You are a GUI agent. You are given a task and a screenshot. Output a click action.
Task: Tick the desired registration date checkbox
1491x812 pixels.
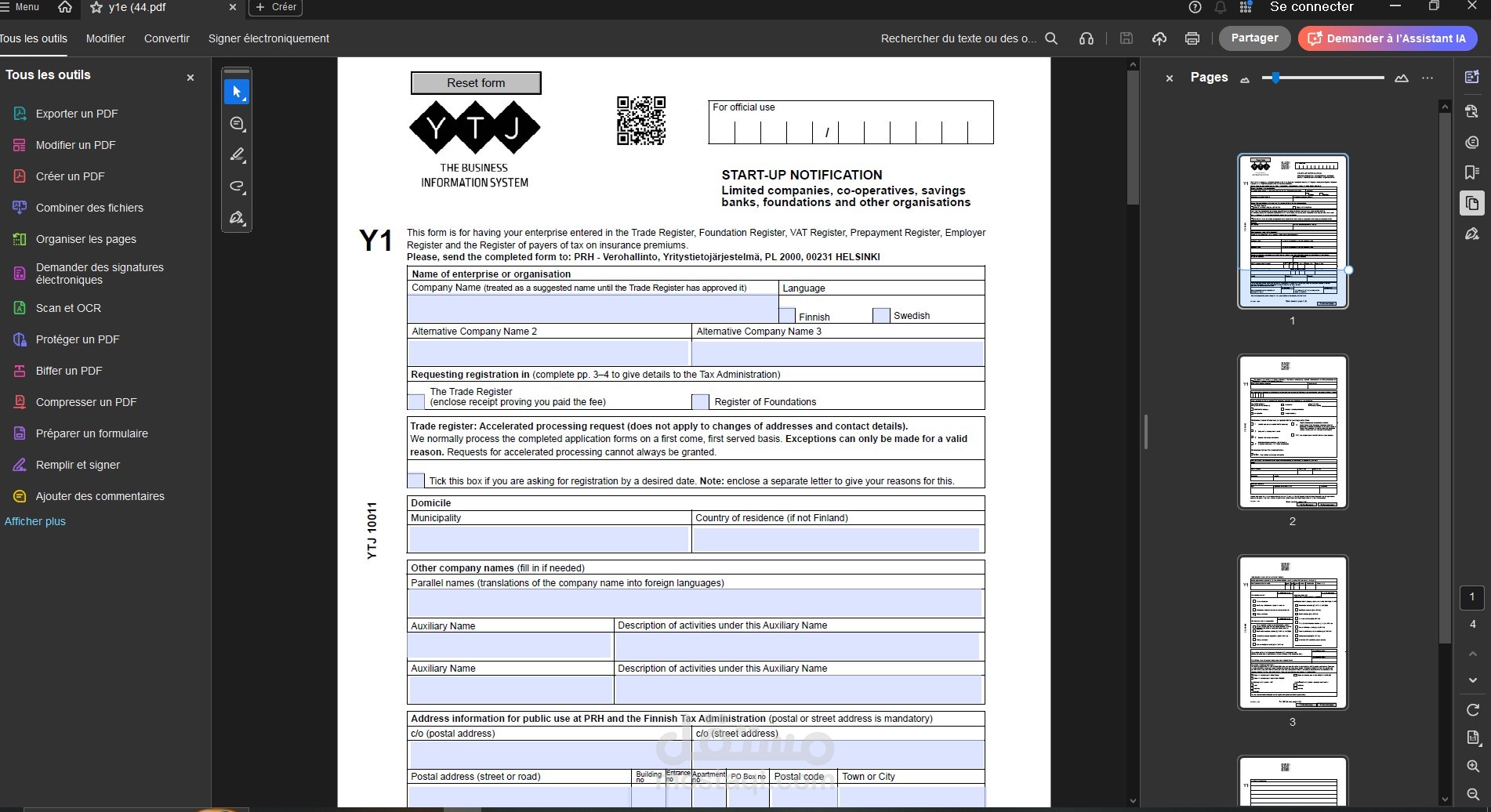pyautogui.click(x=416, y=480)
